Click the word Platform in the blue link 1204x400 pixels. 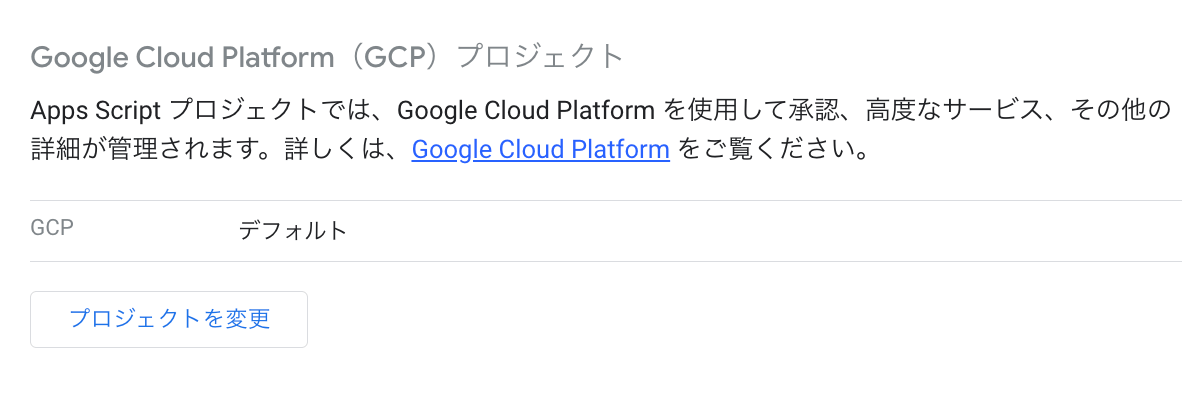621,150
